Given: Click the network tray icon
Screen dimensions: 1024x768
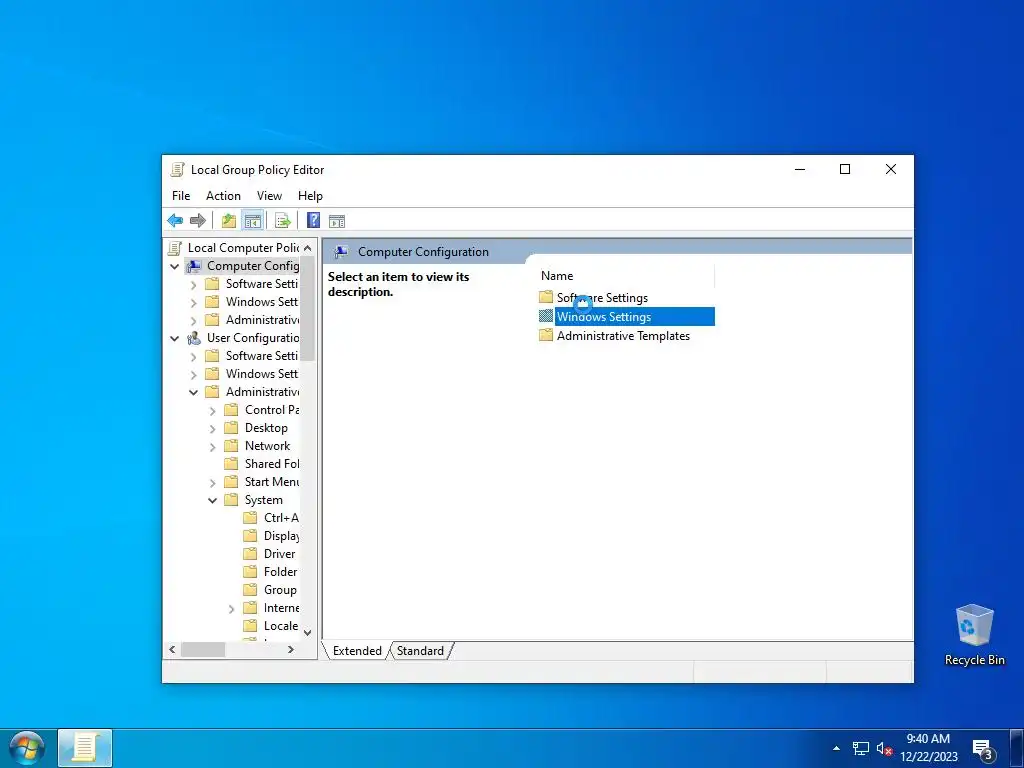Looking at the screenshot, I should (x=861, y=748).
